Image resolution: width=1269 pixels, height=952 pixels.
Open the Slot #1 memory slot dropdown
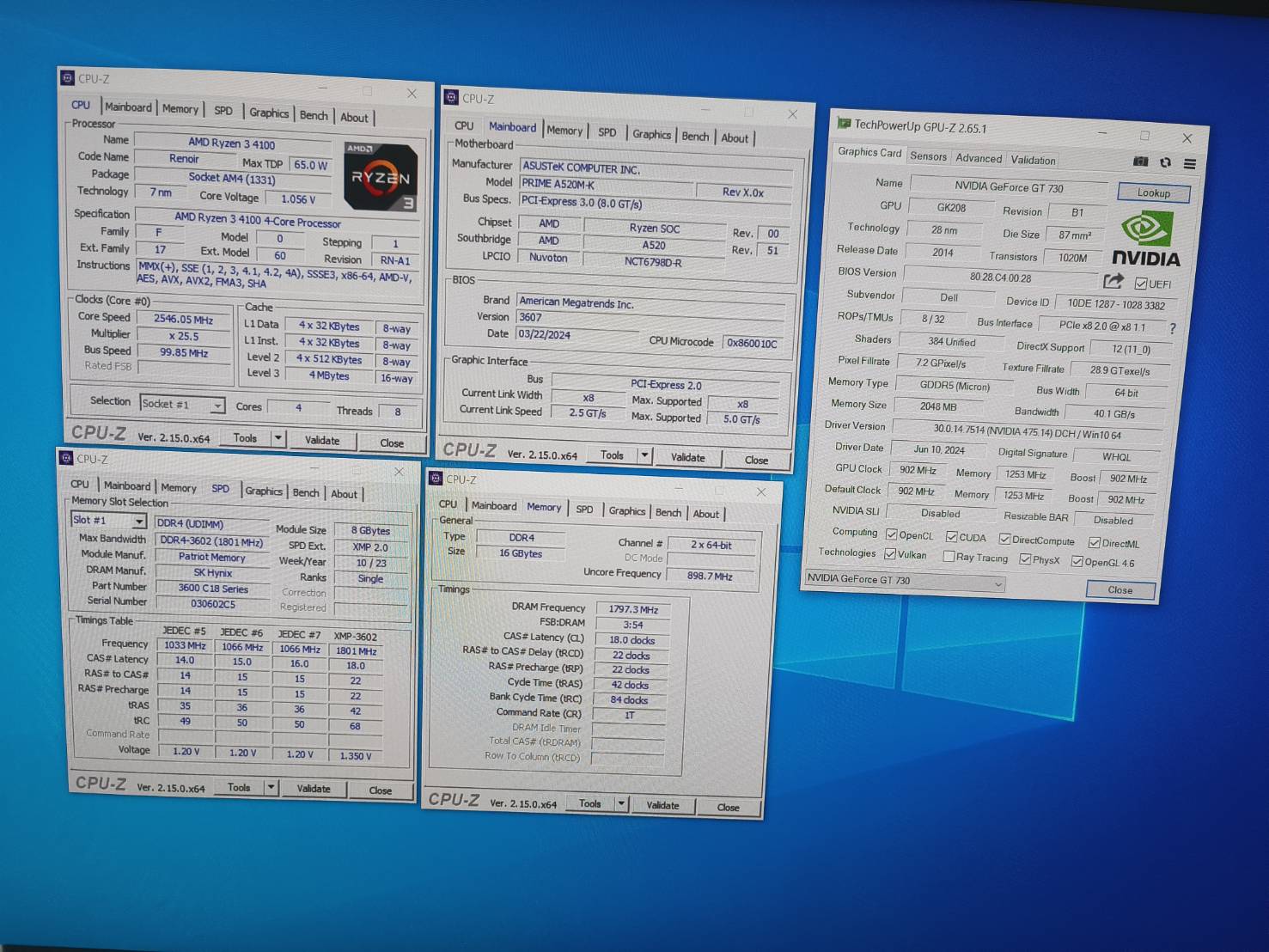138,522
